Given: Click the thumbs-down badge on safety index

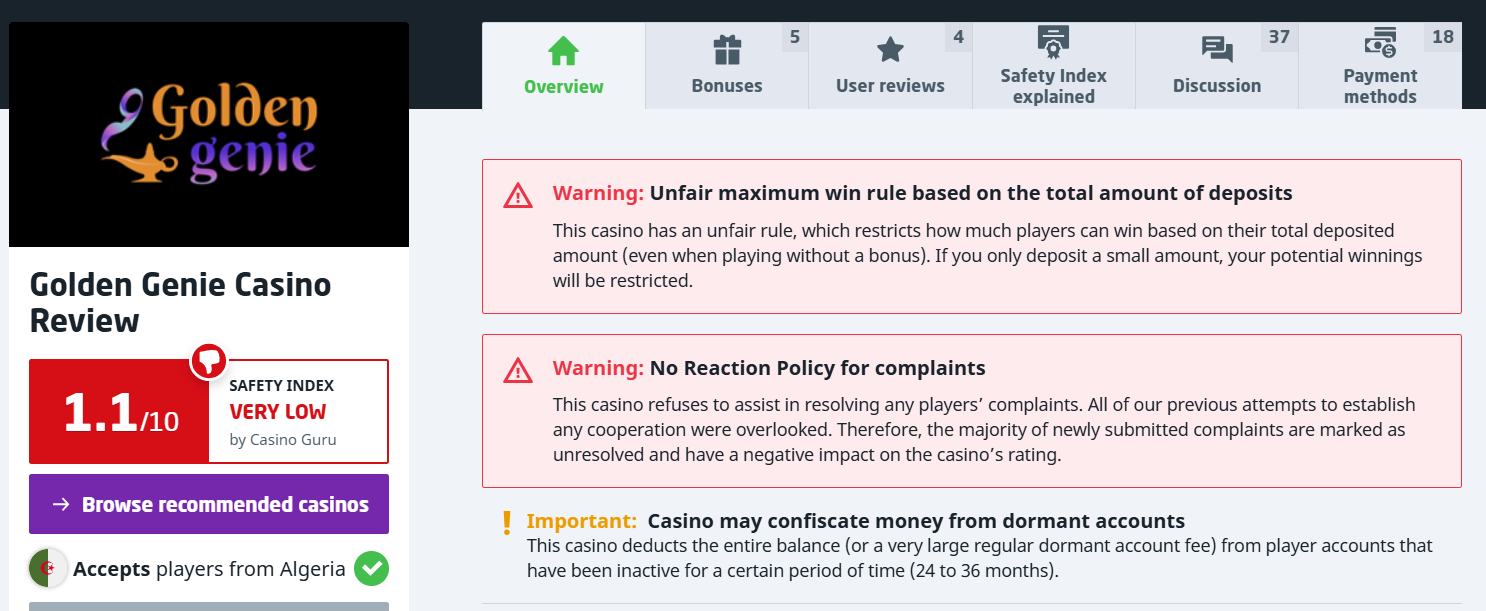Looking at the screenshot, I should coord(209,360).
